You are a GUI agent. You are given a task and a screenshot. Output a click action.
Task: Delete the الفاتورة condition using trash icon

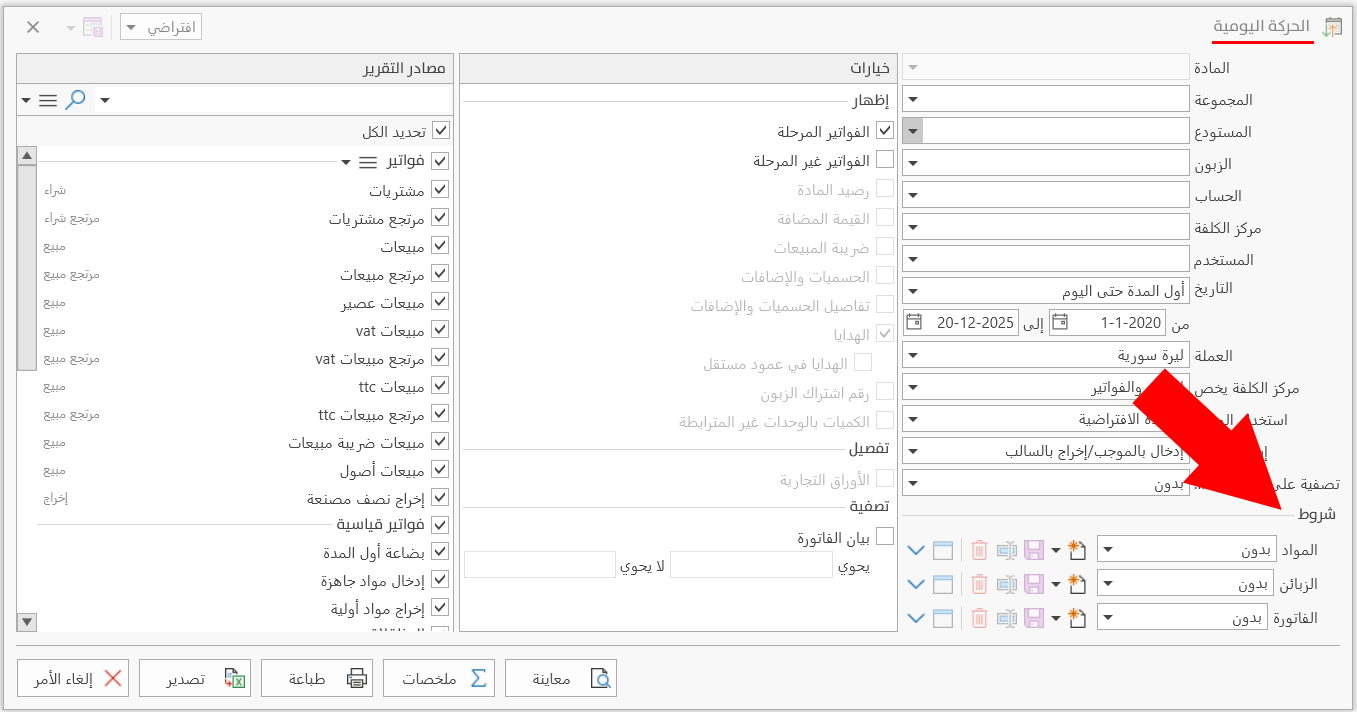coord(978,617)
